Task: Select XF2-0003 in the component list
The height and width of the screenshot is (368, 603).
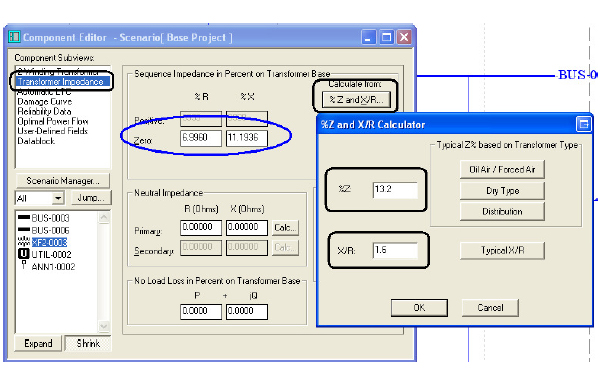Action: tap(49, 242)
